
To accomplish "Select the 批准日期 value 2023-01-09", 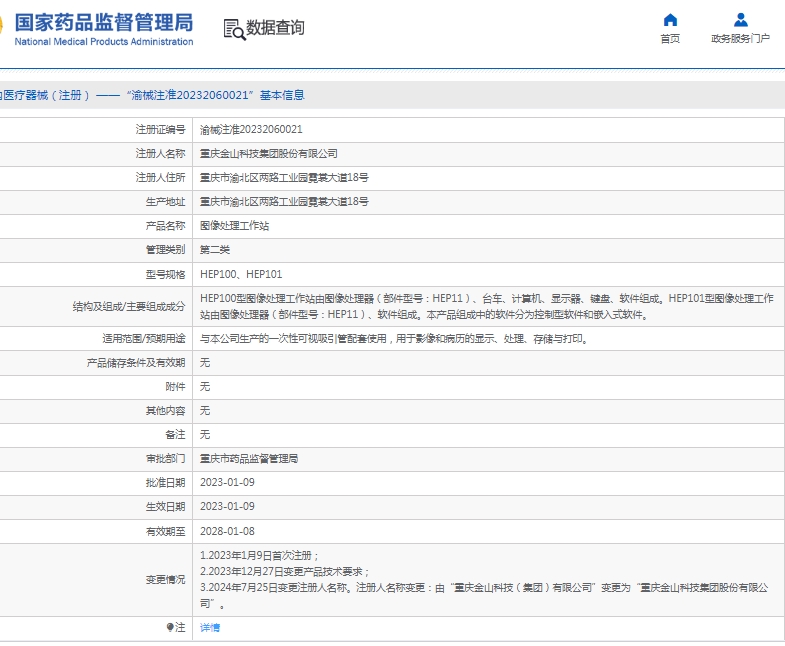I will tap(227, 483).
